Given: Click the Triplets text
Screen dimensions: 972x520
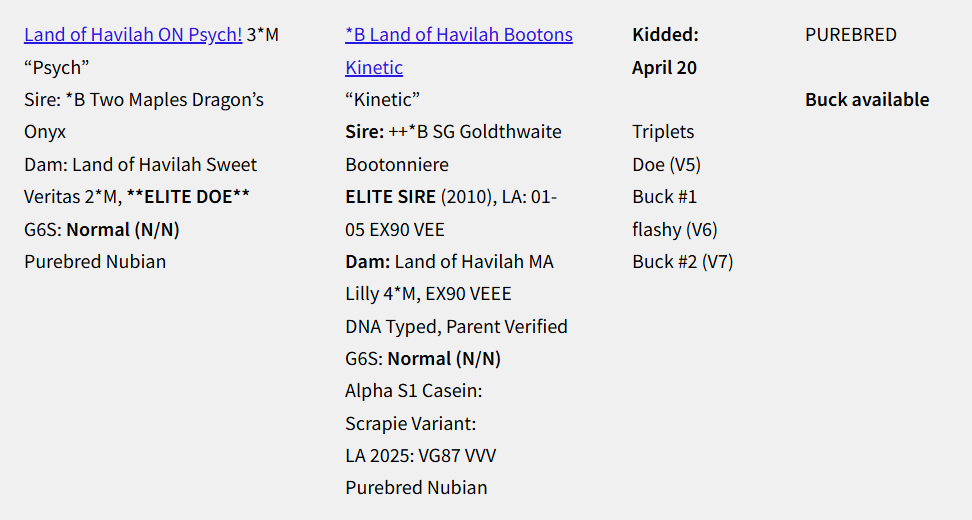Looking at the screenshot, I should tap(662, 131).
